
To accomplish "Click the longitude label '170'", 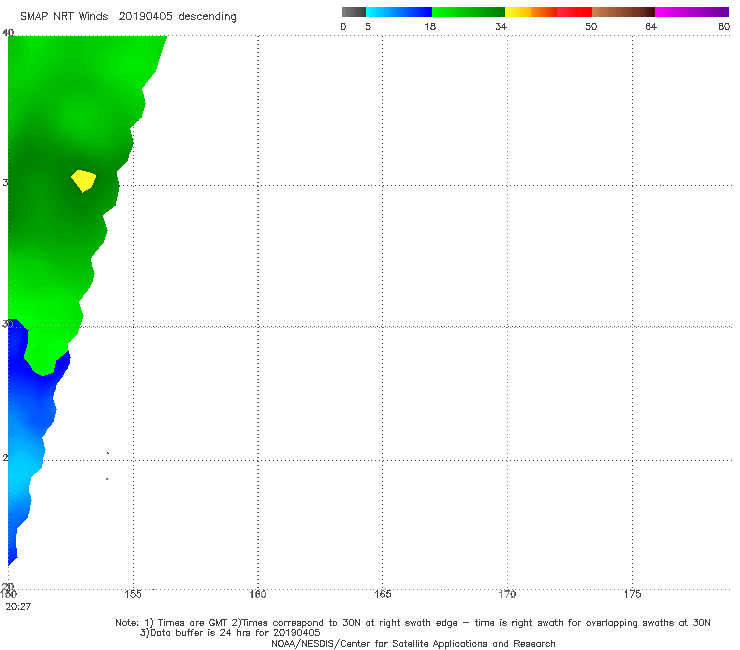I will 507,594.
